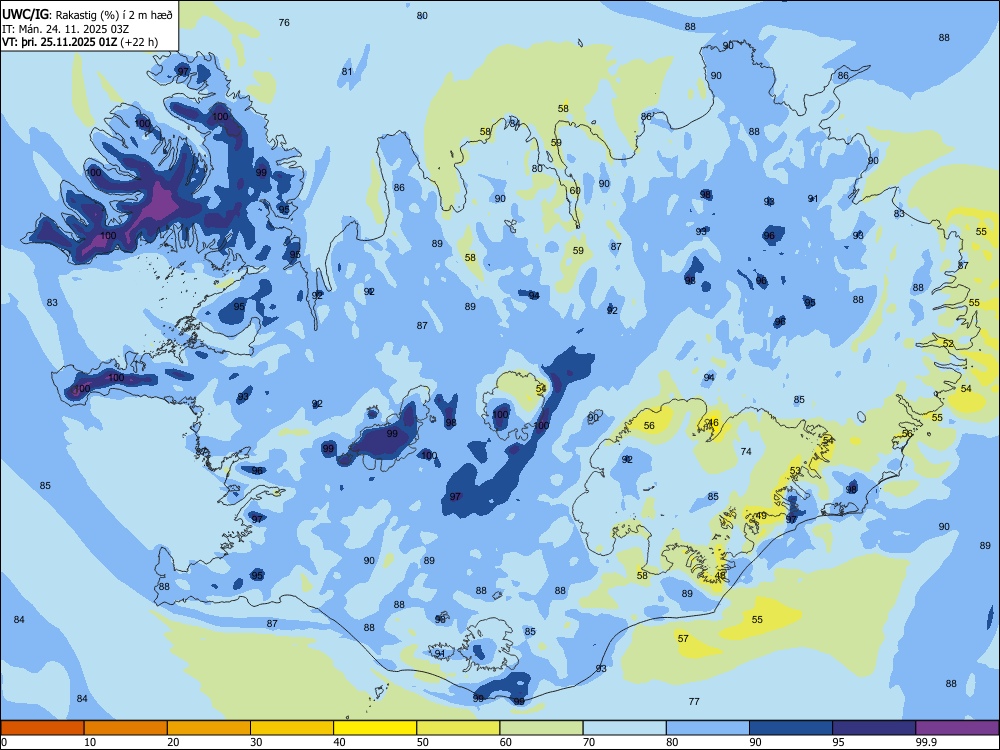Viewport: 1000px width, 750px height.
Task: Click the 'VT: Þri. 25.11.2025 01Z (+22 h)' line
Action: point(80,42)
